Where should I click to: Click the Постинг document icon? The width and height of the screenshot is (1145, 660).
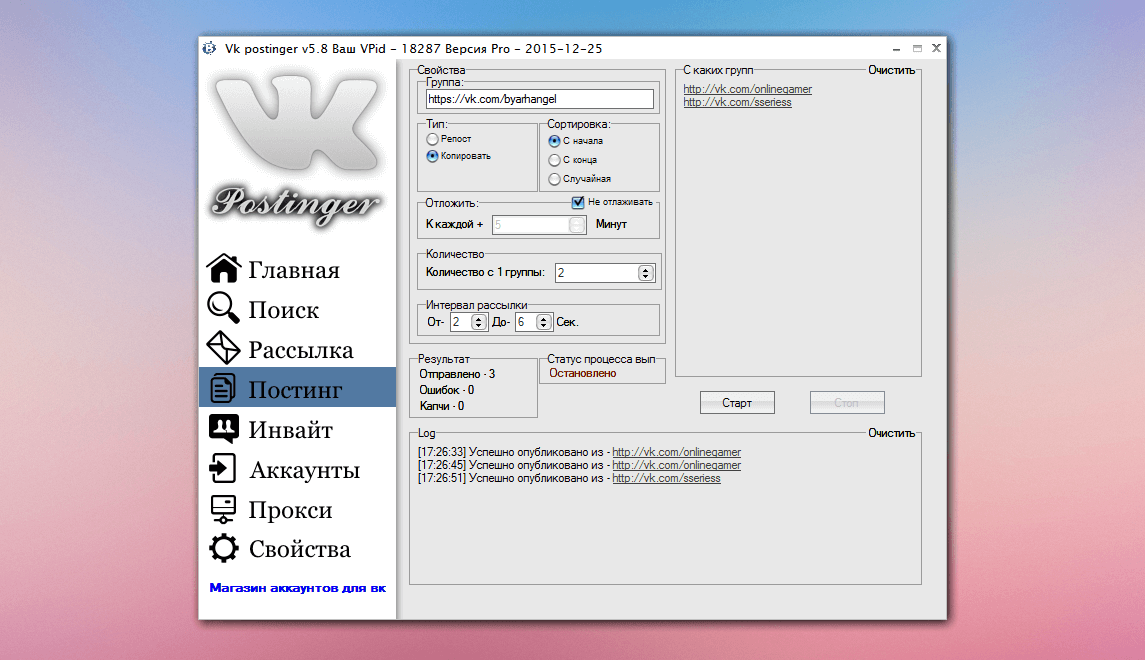tap(223, 388)
